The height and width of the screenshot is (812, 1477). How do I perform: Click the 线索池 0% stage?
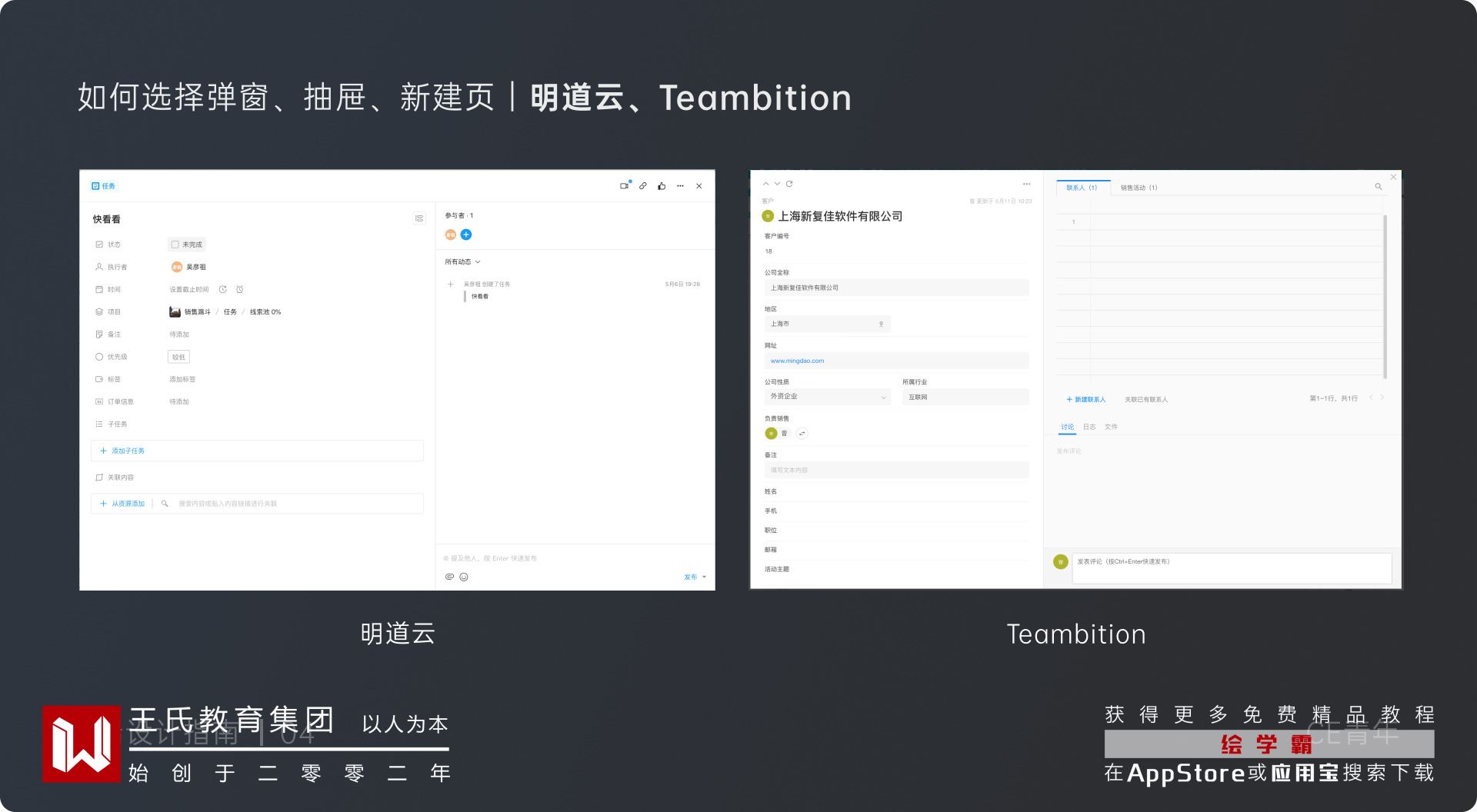(x=265, y=312)
